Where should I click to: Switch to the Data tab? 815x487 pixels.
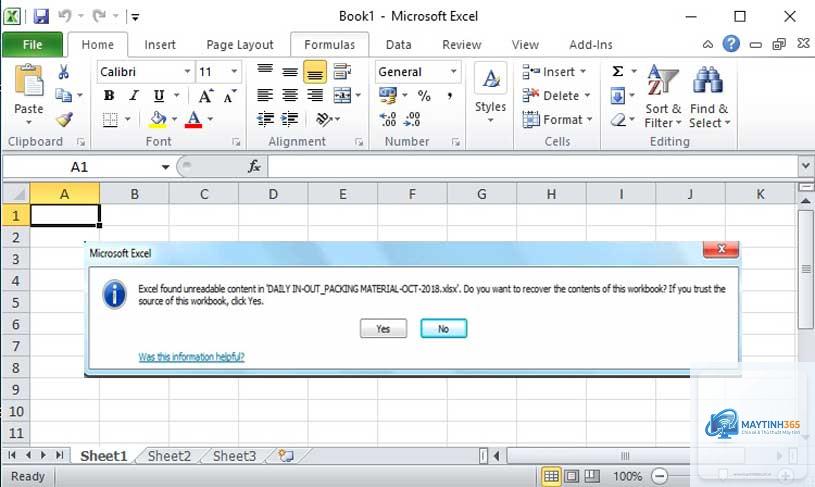(399, 45)
